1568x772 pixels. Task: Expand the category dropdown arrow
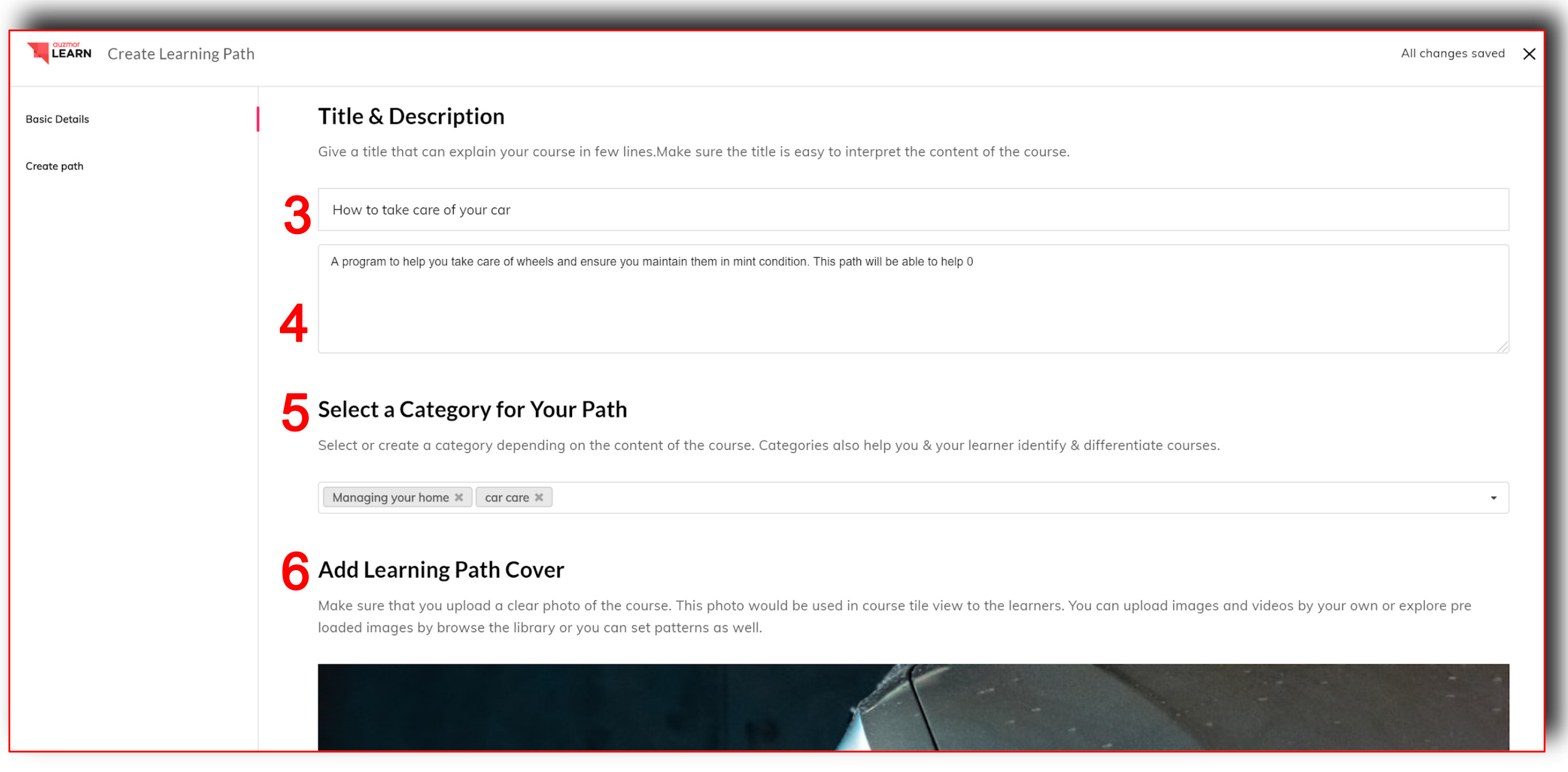point(1493,498)
